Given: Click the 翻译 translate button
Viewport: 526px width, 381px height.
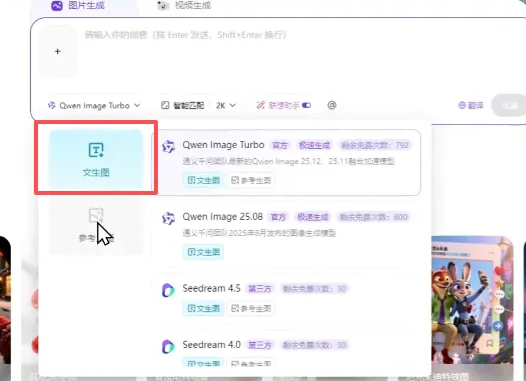Looking at the screenshot, I should point(471,105).
